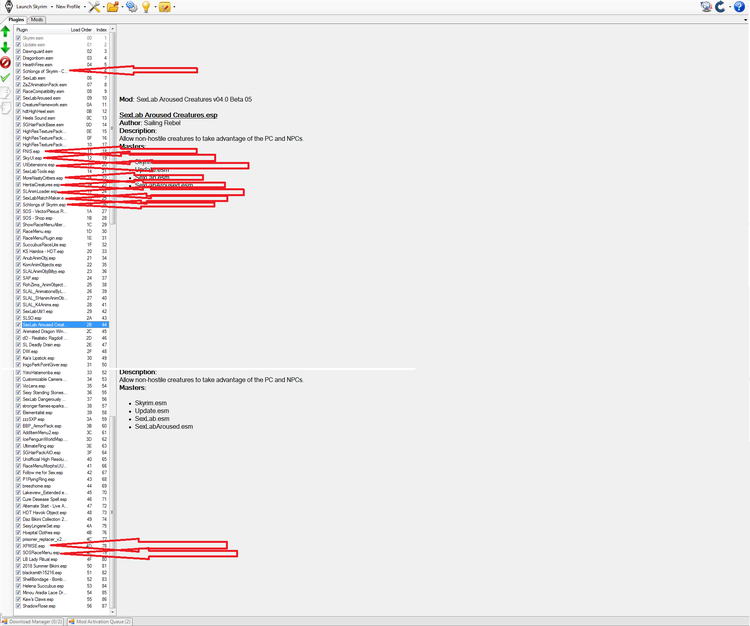Toggle the 2018 Summer Bikini.esp checkbox
The image size is (750, 626).
click(x=18, y=566)
